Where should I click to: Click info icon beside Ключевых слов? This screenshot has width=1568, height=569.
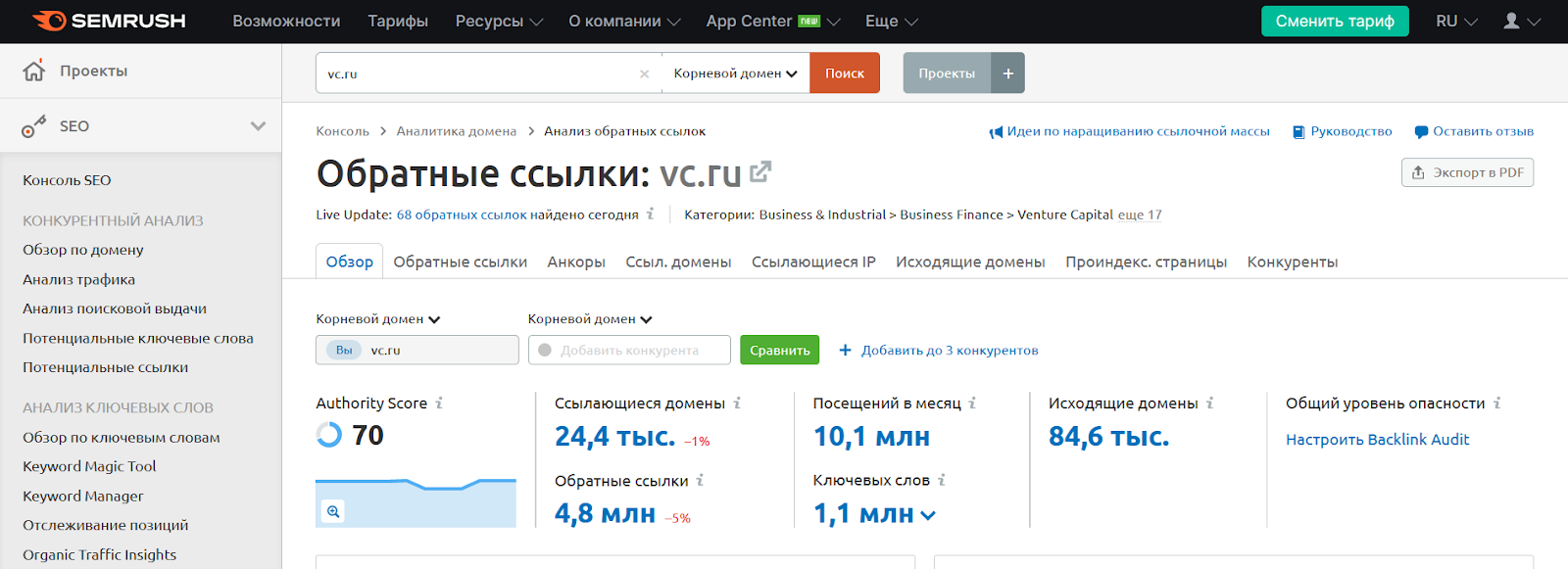941,480
